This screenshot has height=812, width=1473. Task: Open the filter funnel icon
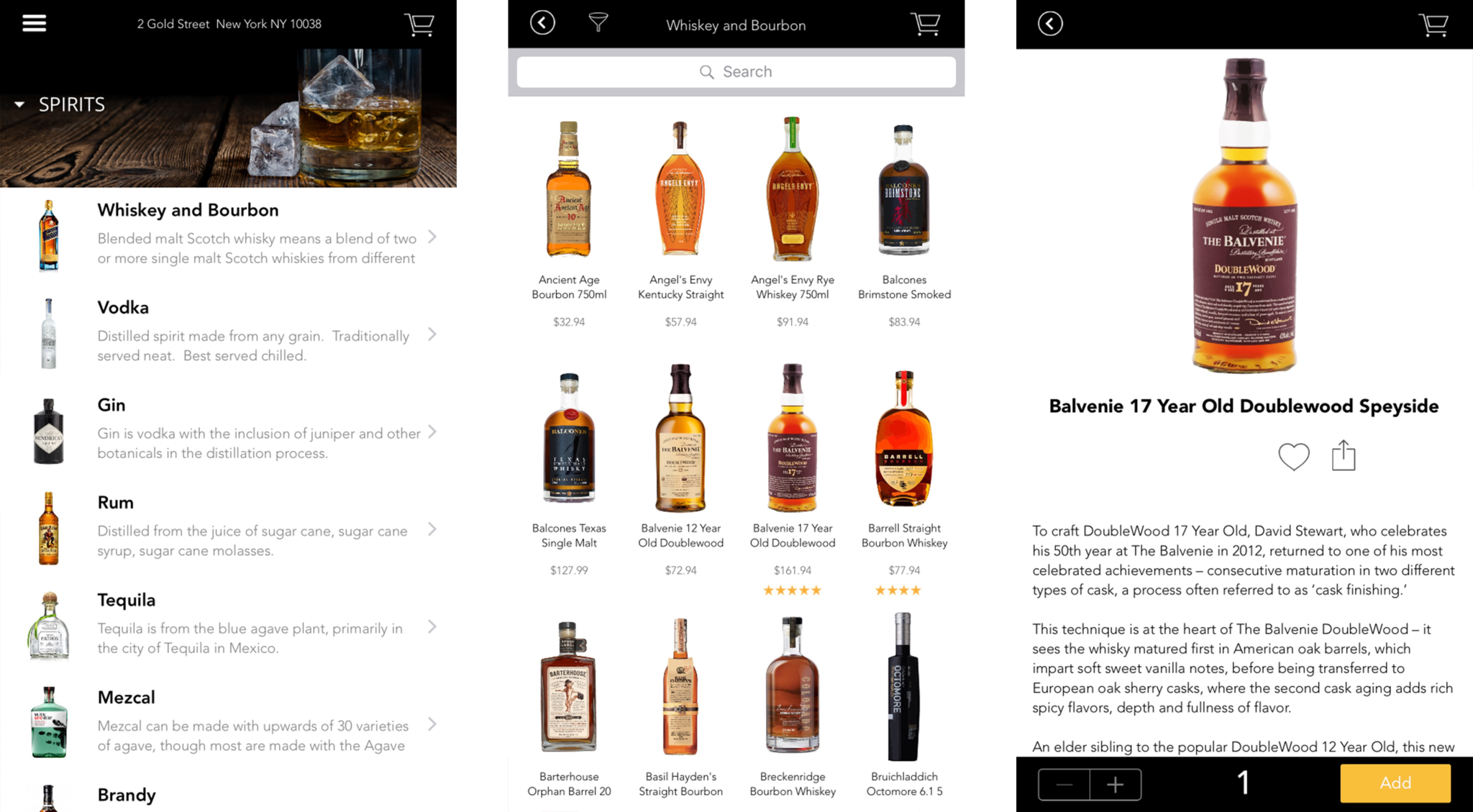598,23
